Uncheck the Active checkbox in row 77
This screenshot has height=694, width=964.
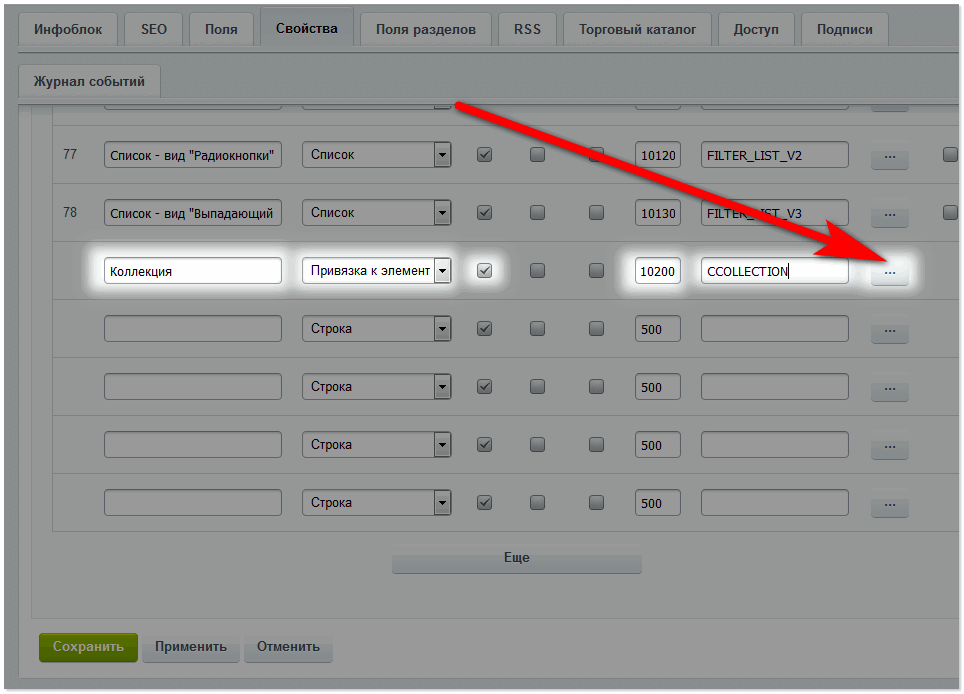pyautogui.click(x=484, y=154)
